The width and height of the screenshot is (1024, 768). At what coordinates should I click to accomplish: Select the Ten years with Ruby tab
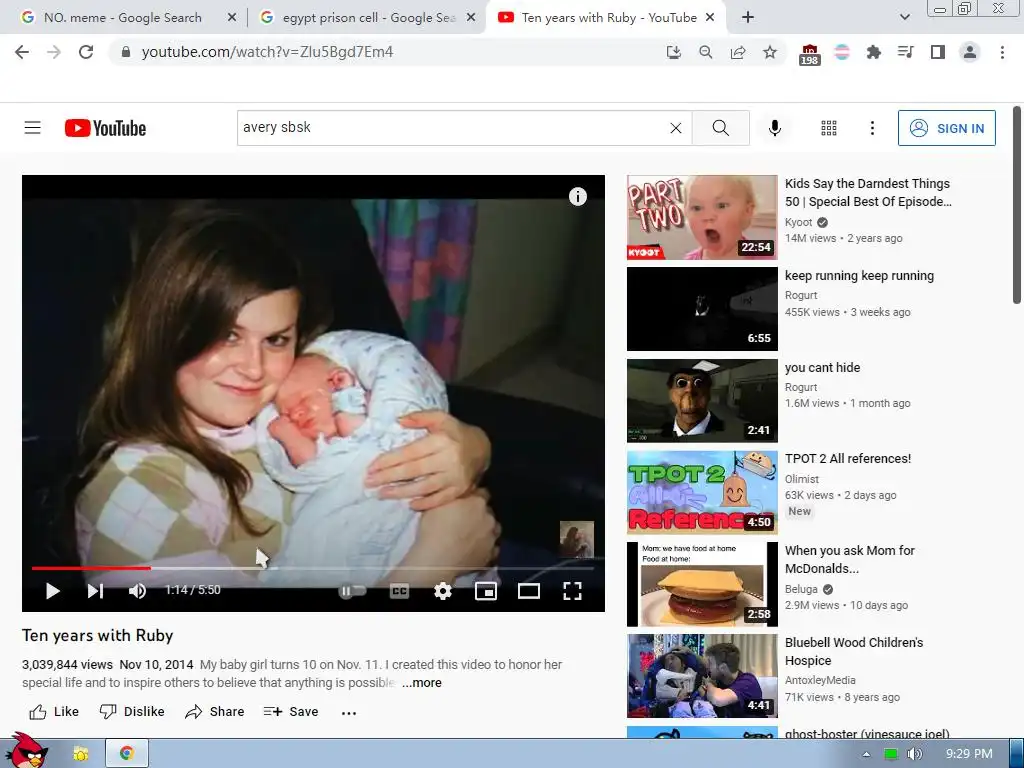coord(608,18)
